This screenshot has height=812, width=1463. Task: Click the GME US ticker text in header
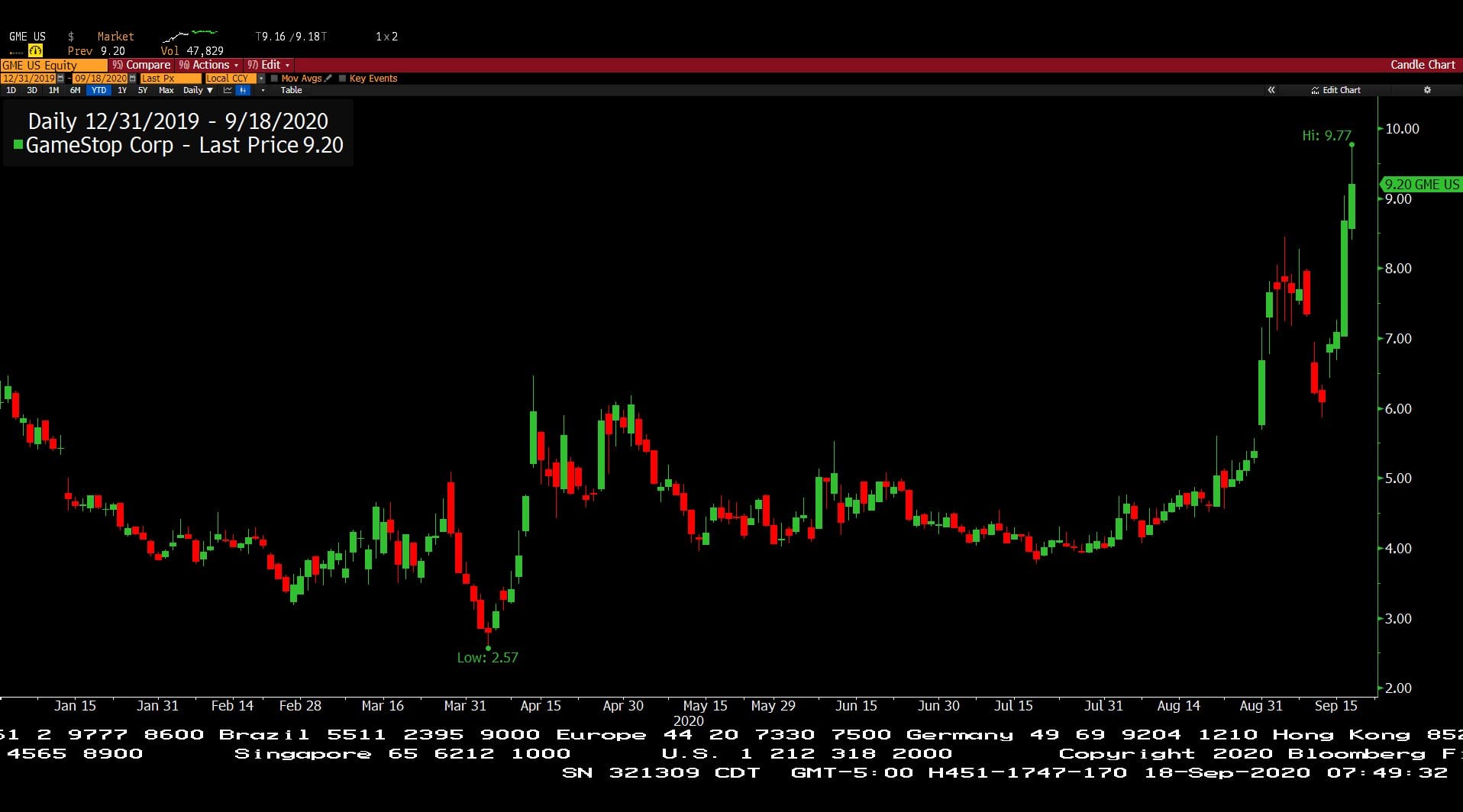pyautogui.click(x=27, y=36)
